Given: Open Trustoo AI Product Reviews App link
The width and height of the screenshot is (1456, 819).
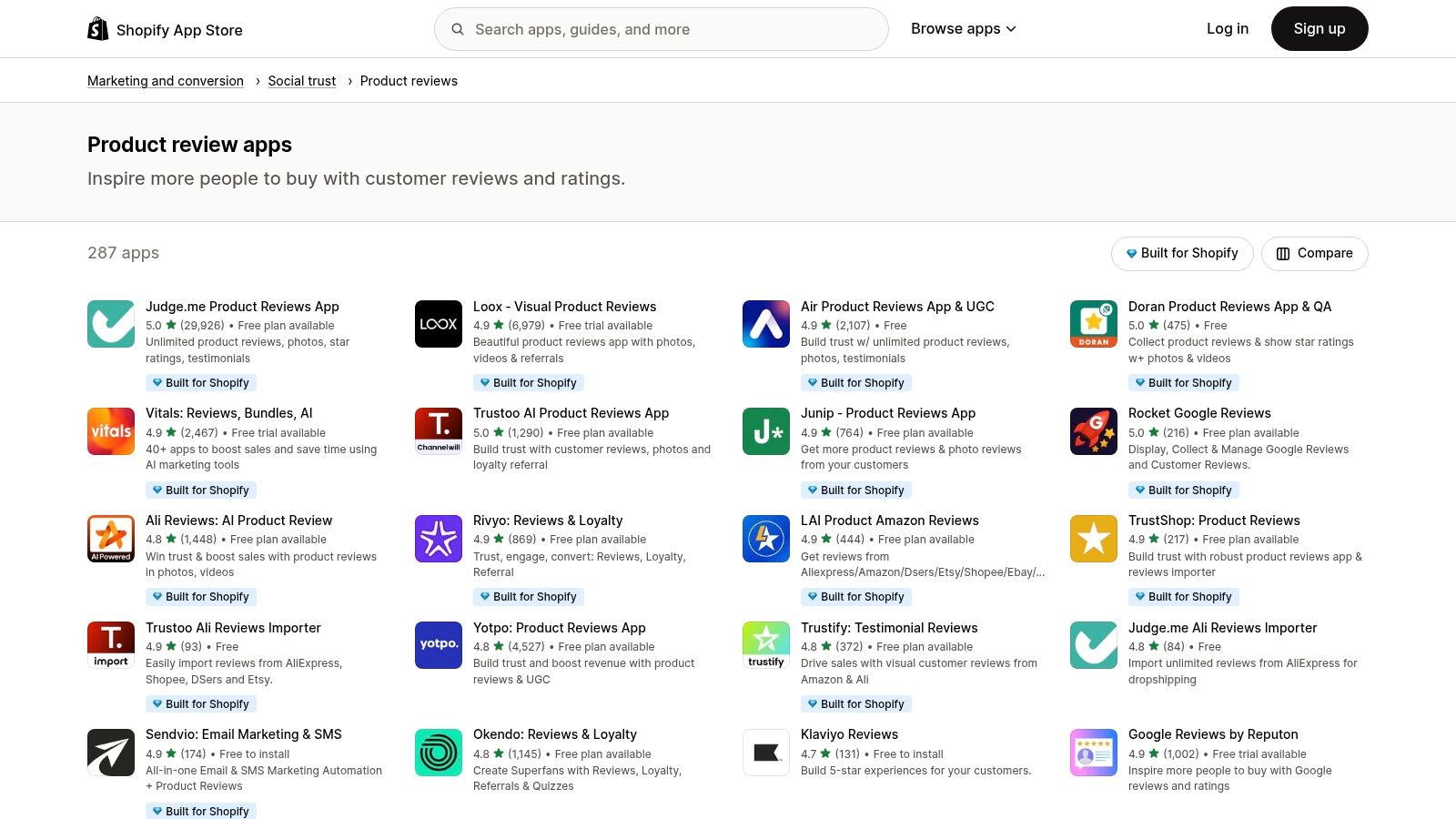Looking at the screenshot, I should [571, 413].
